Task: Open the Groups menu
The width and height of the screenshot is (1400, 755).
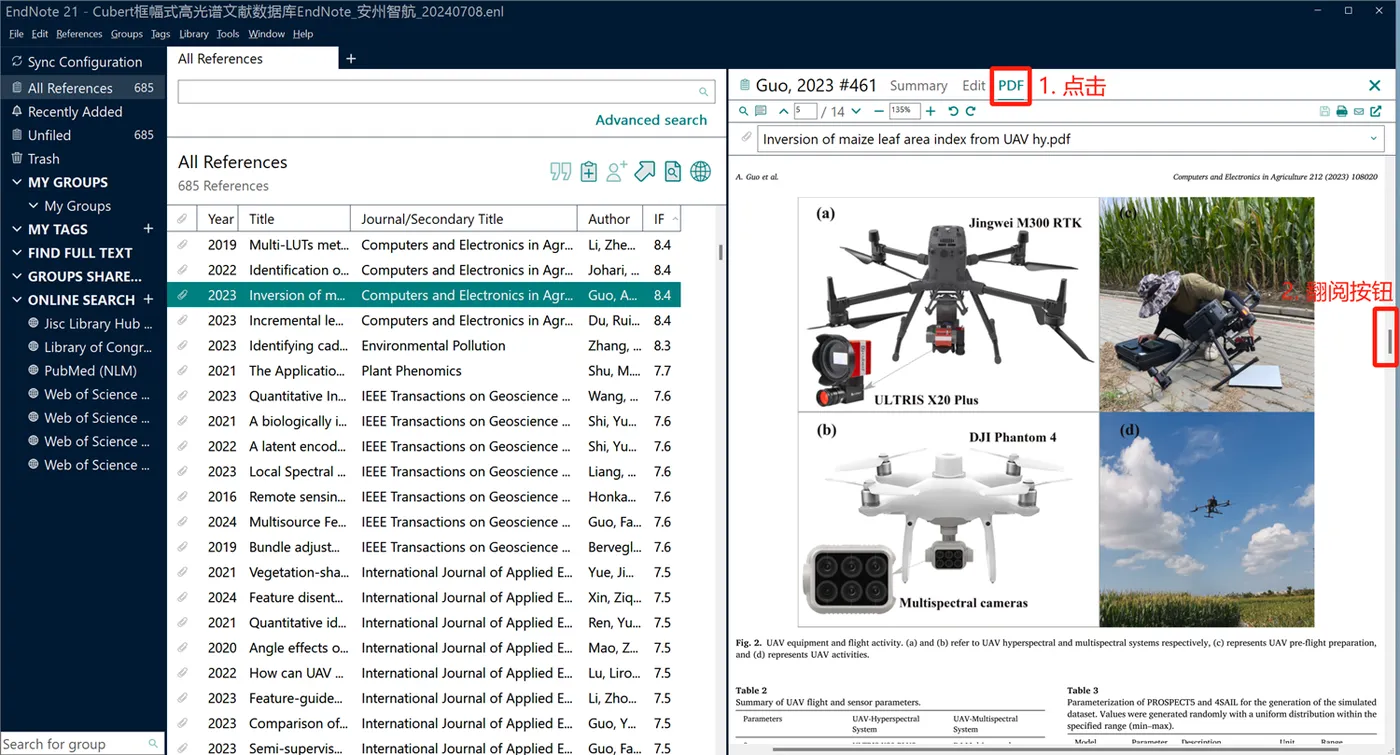Action: point(127,34)
